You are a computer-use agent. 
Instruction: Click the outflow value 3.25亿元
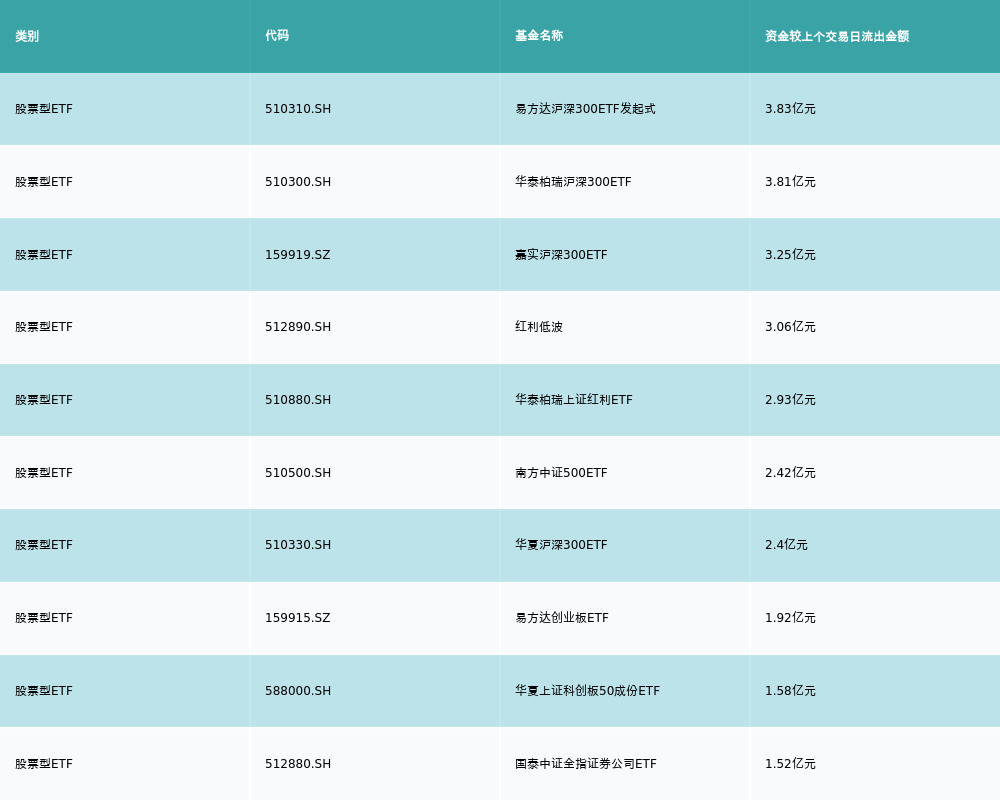790,255
